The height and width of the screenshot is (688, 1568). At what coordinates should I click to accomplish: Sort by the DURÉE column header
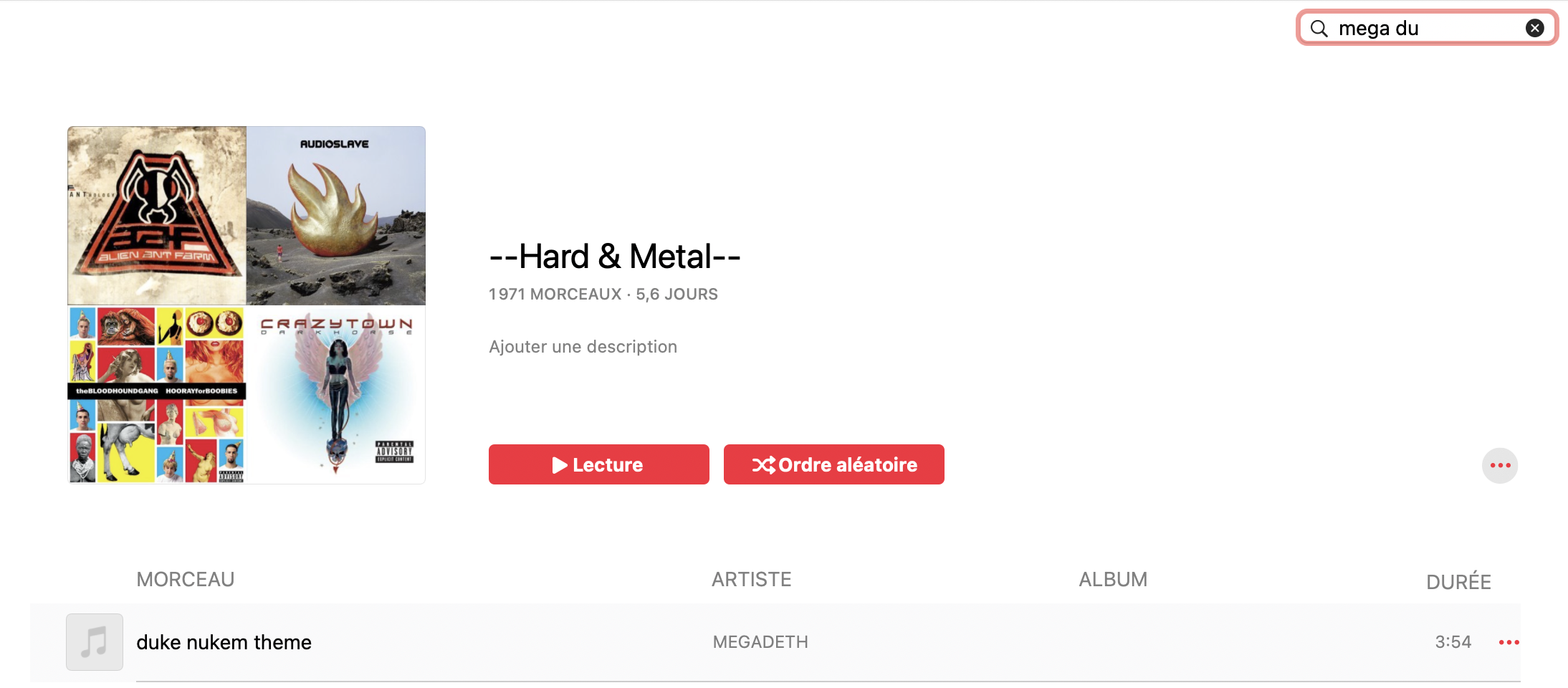coord(1458,581)
